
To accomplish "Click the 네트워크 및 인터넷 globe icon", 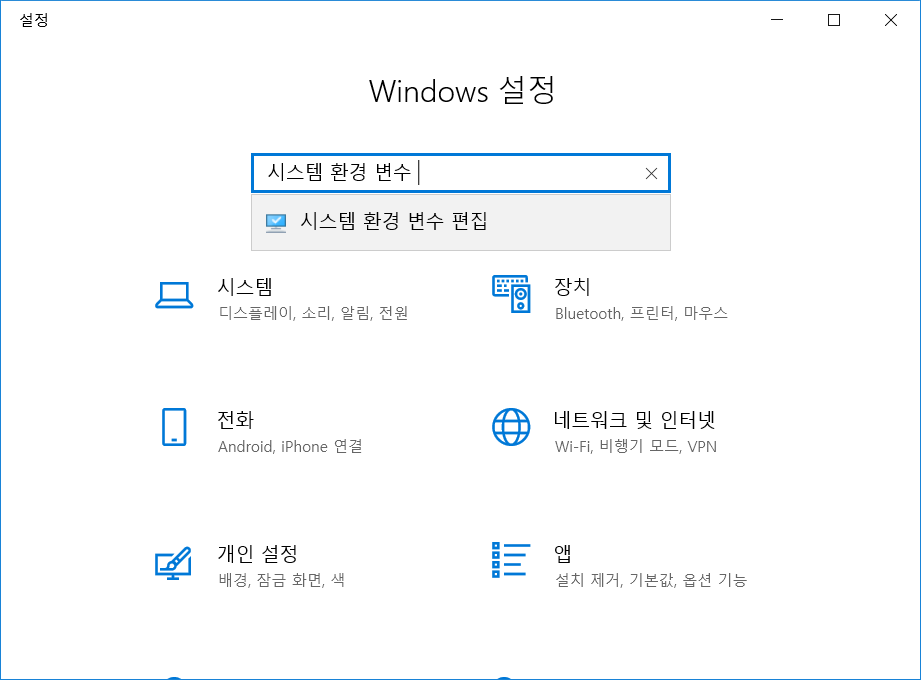I will [511, 427].
